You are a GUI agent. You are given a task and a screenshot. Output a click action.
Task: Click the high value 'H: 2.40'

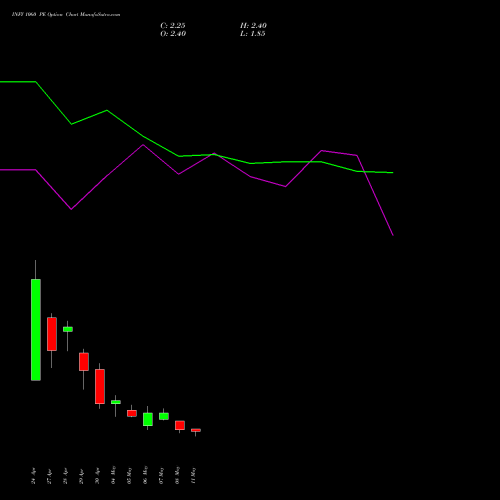[253, 26]
